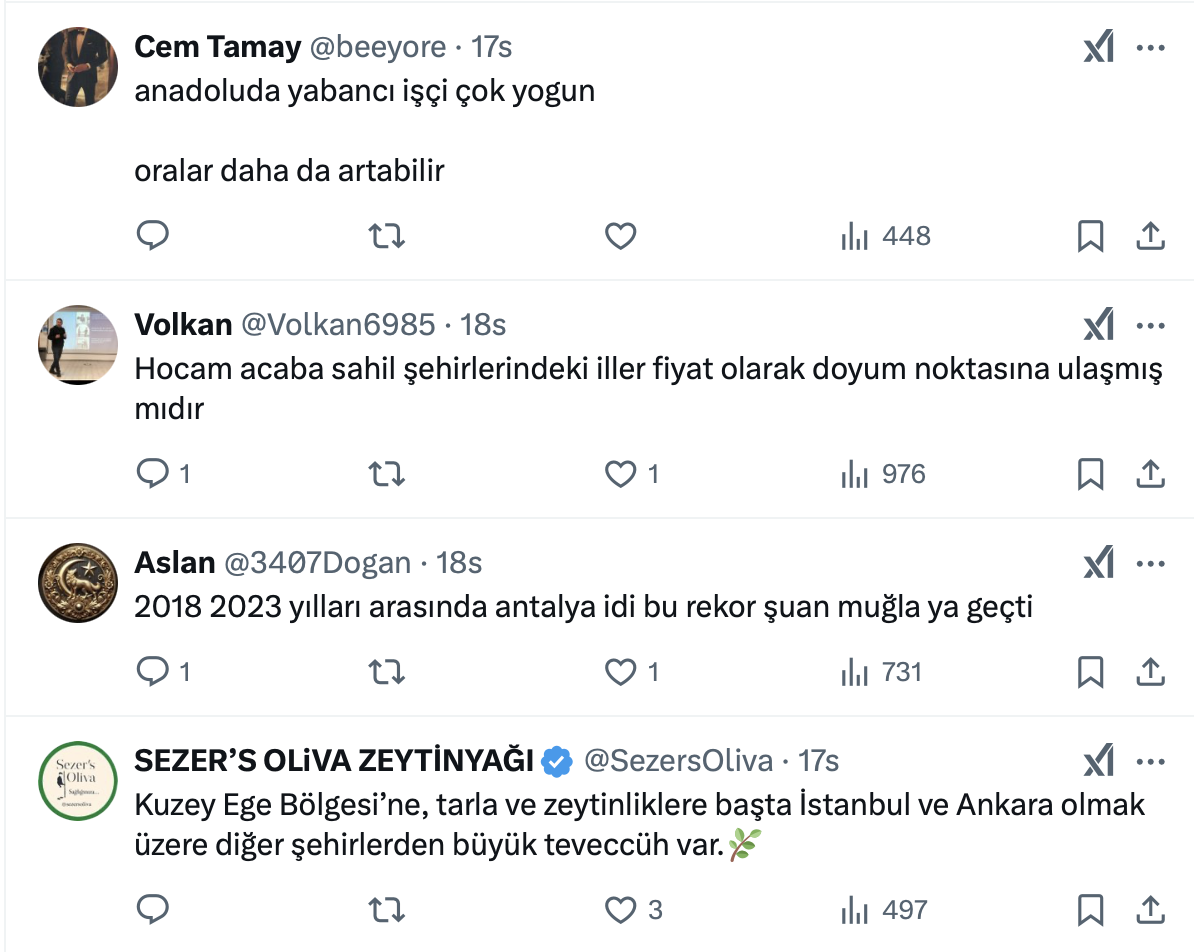Image resolution: width=1194 pixels, height=952 pixels.
Task: Bookmark Volkan's tweet
Action: [1090, 474]
